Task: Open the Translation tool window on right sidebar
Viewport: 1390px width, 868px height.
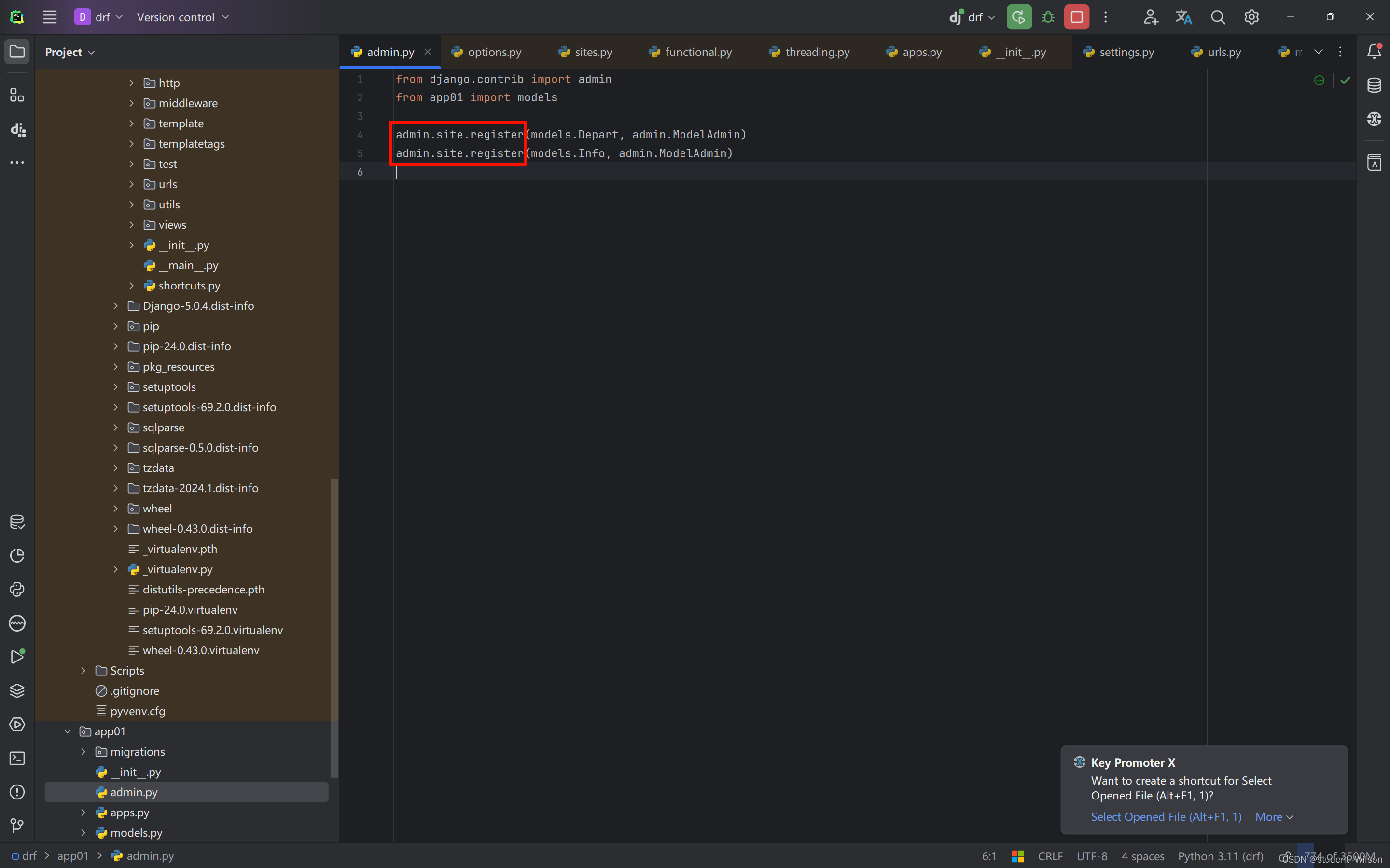Action: (x=1374, y=163)
